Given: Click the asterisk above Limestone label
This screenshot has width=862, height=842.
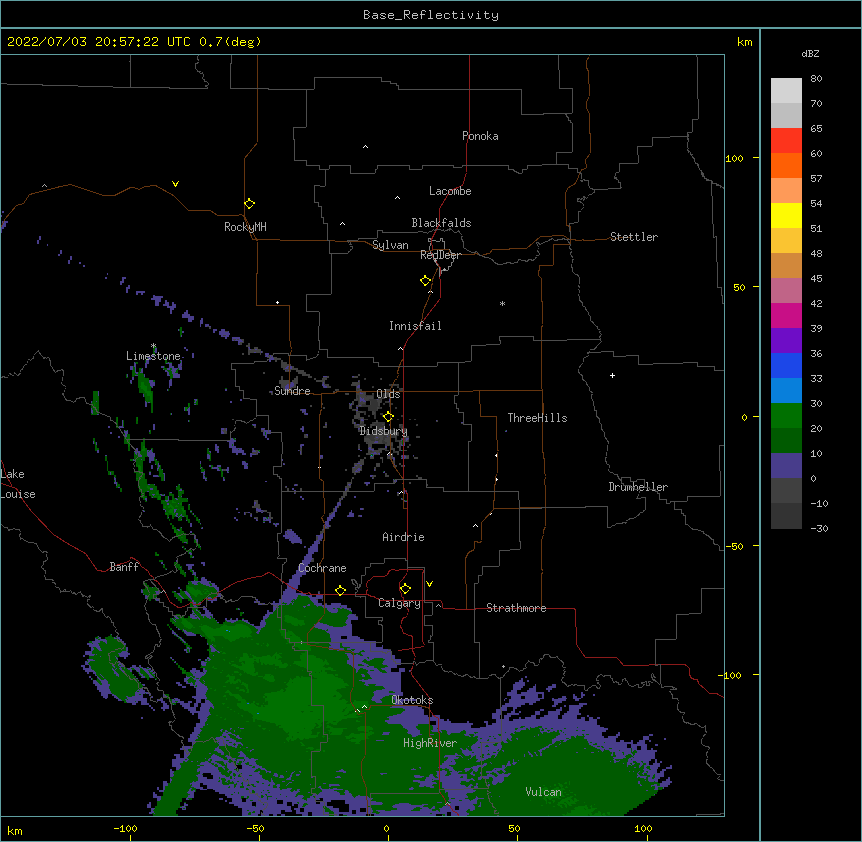Looking at the screenshot, I should pyautogui.click(x=153, y=346).
